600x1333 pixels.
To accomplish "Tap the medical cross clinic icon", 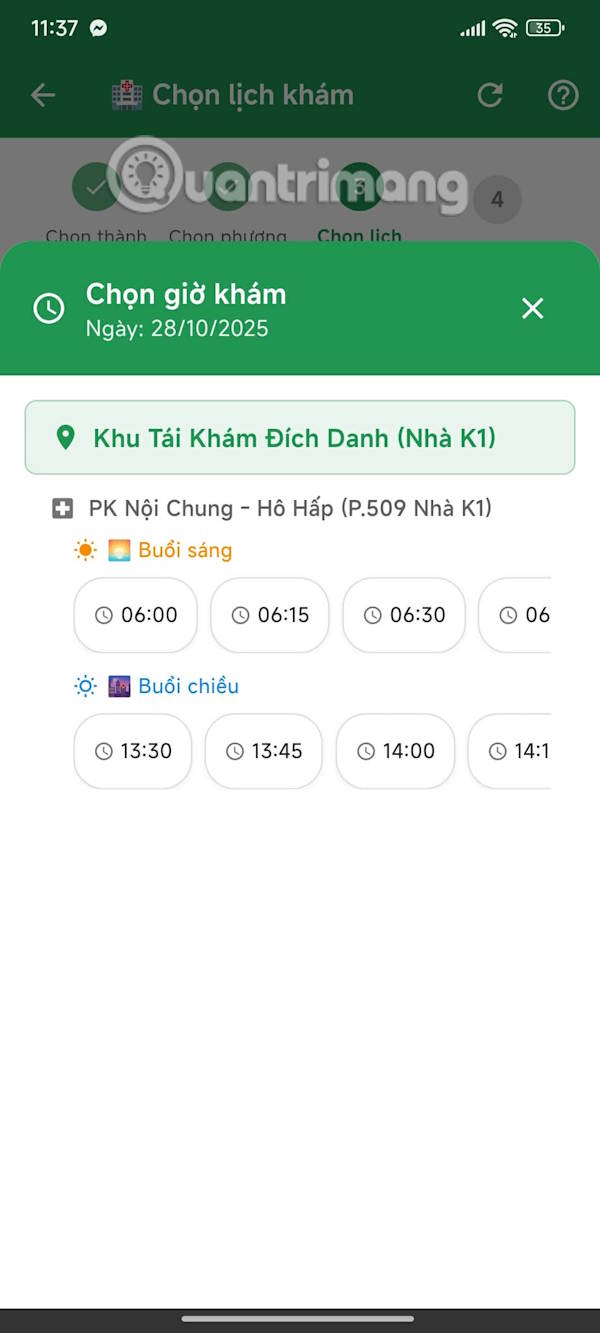I will point(62,509).
